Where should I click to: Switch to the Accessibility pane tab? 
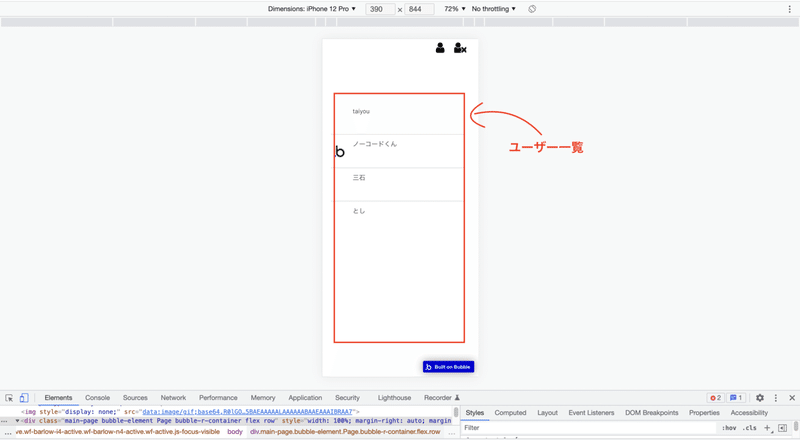point(749,413)
